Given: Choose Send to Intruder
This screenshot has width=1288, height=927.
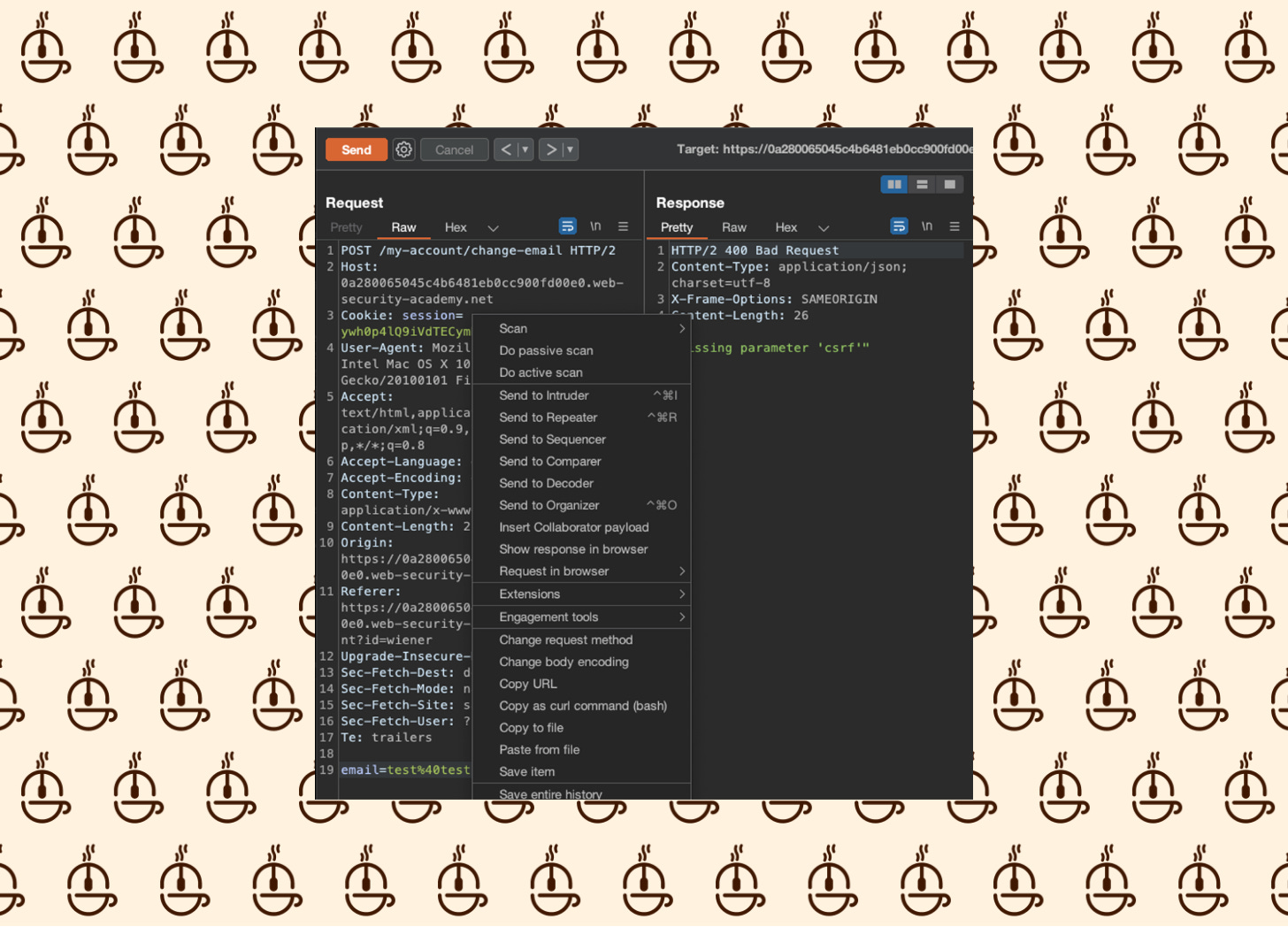Looking at the screenshot, I should [x=581, y=395].
